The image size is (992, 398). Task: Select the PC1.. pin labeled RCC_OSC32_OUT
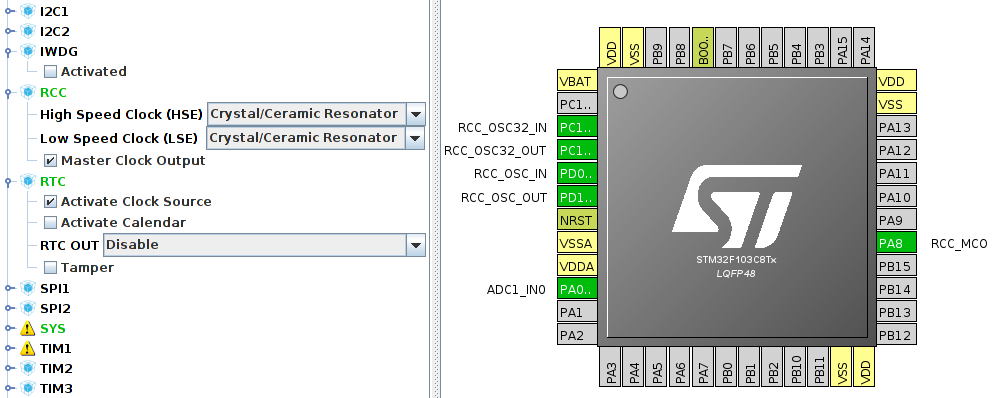click(577, 151)
